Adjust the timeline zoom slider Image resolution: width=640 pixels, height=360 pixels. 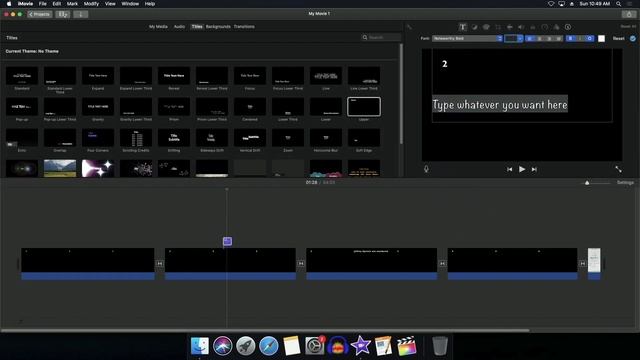587,182
